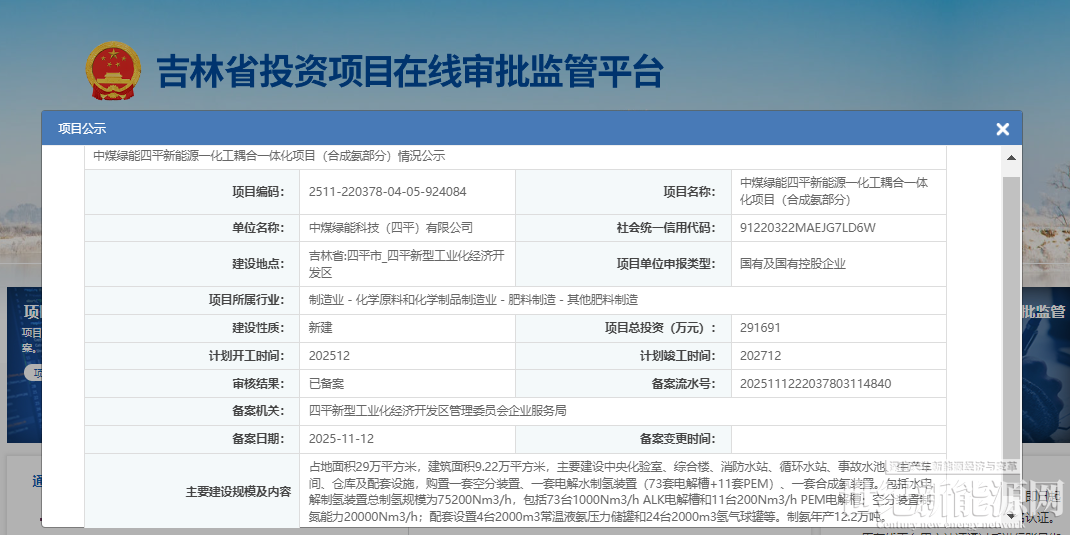
Task: Click the scrollbar down arrow in the dialog
Action: click(1011, 515)
